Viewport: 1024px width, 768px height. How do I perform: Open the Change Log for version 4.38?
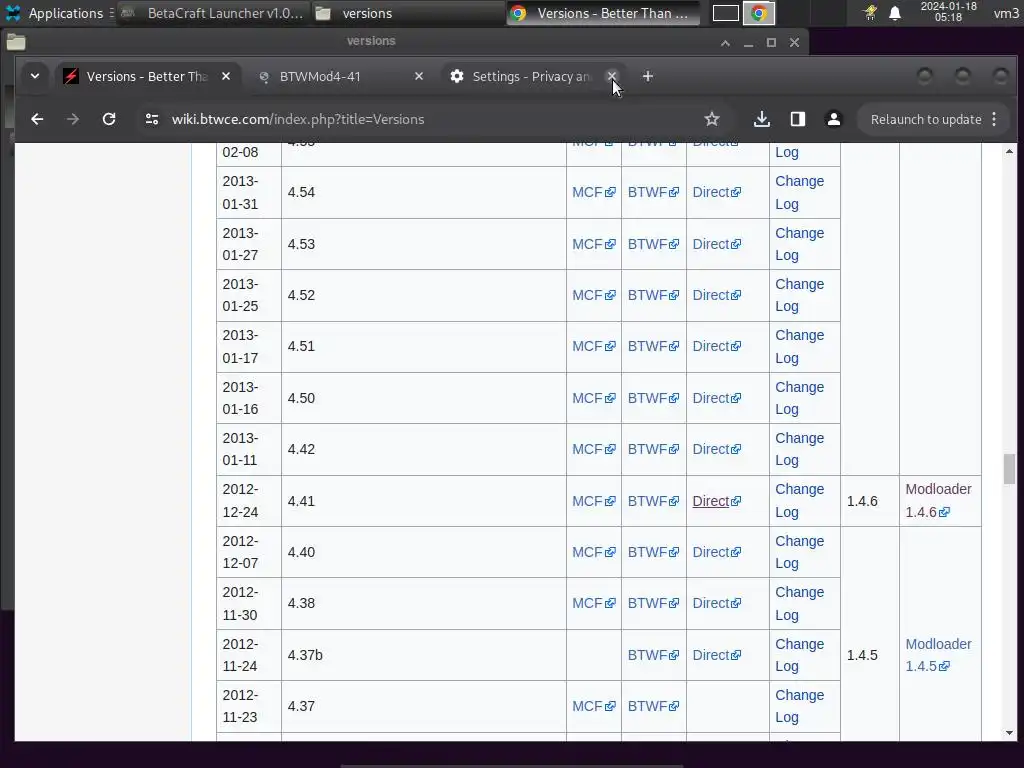799,603
